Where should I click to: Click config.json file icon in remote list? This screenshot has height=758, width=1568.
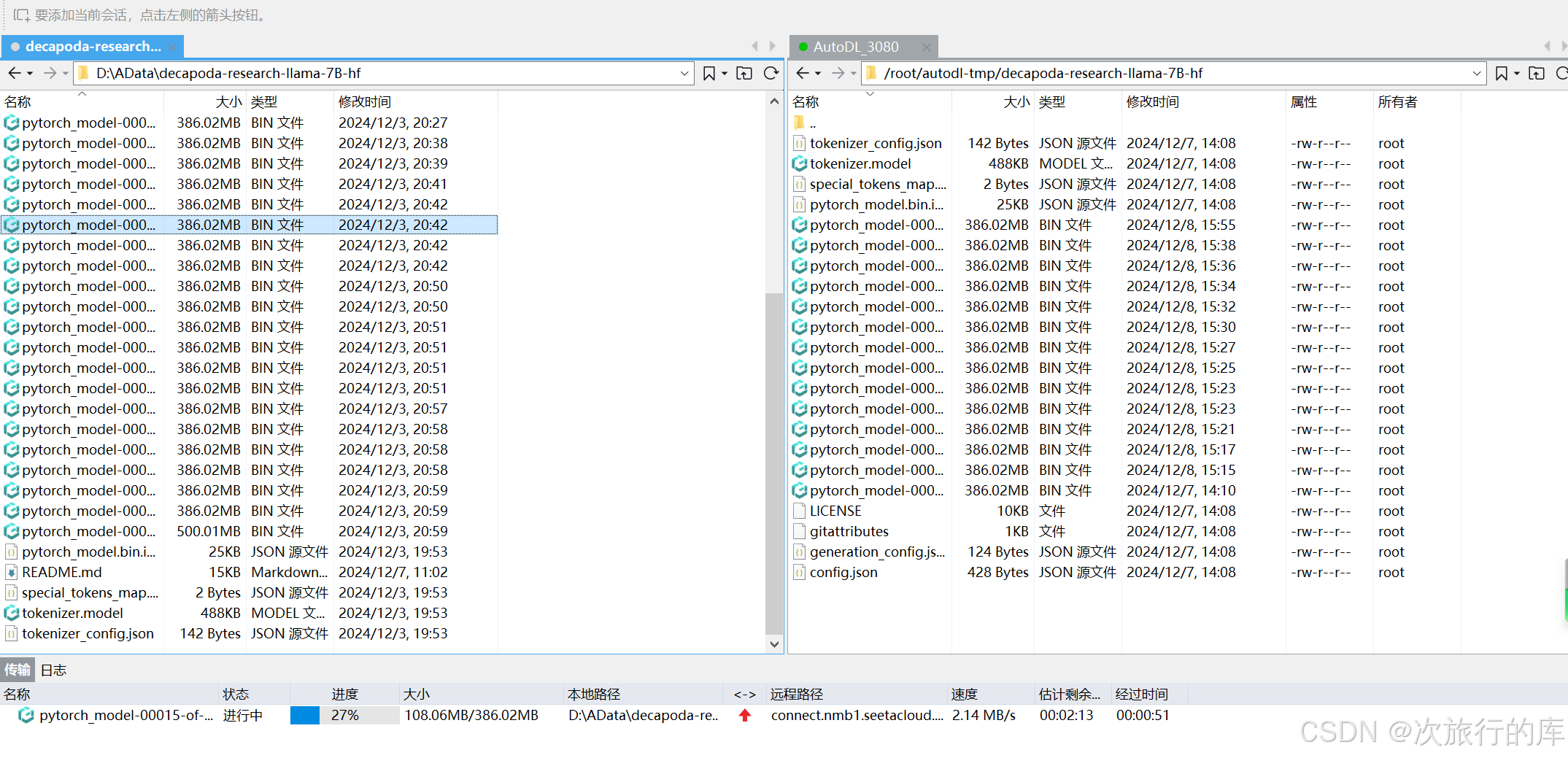click(800, 573)
